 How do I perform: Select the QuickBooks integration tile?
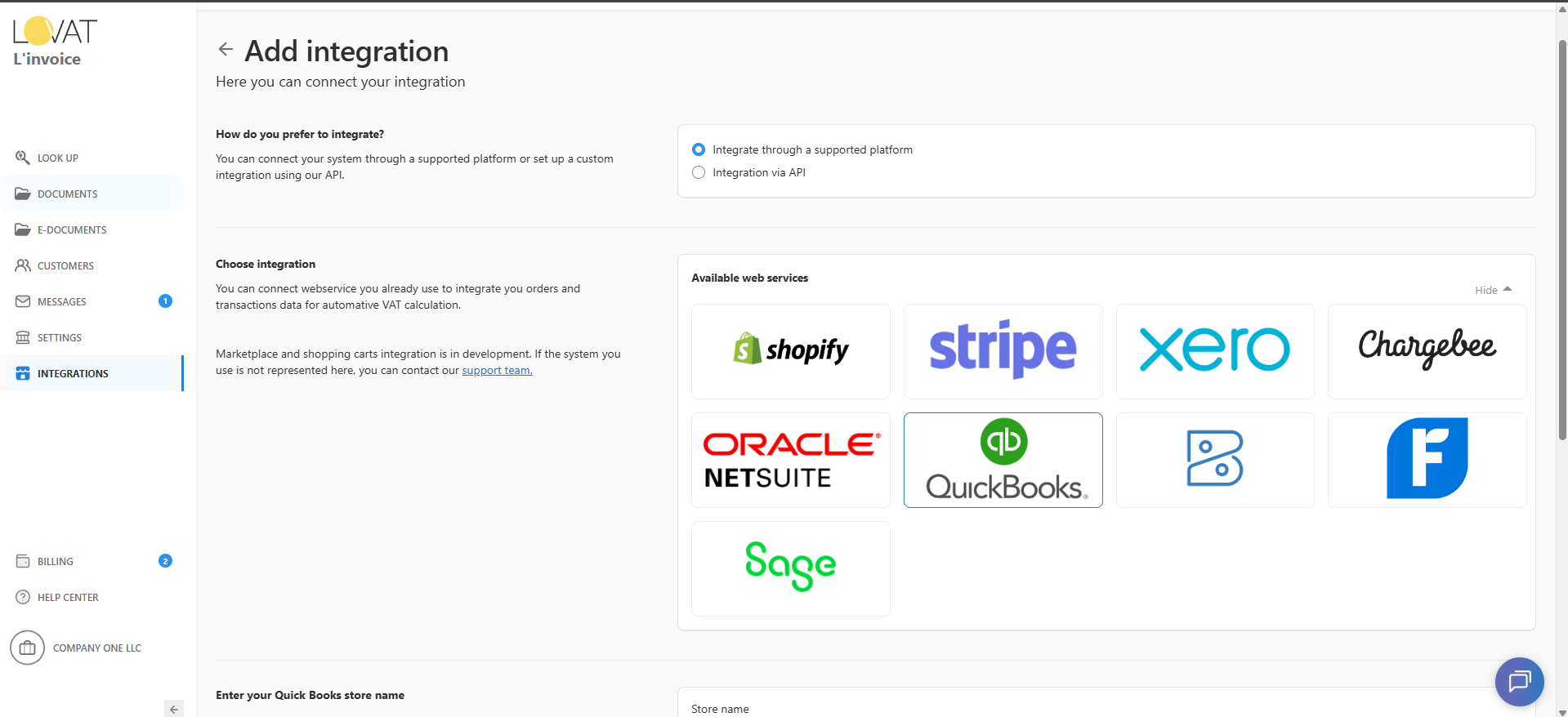coord(1003,460)
